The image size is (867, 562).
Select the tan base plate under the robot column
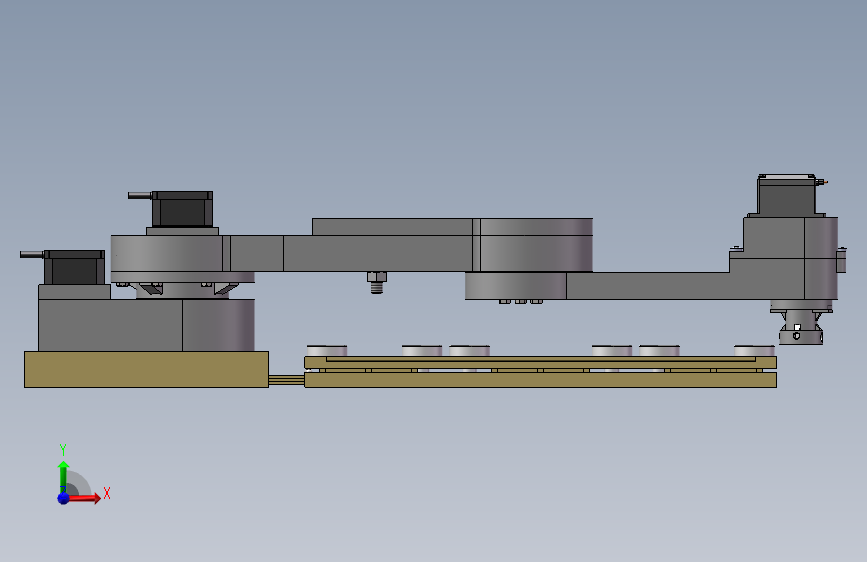(147, 369)
